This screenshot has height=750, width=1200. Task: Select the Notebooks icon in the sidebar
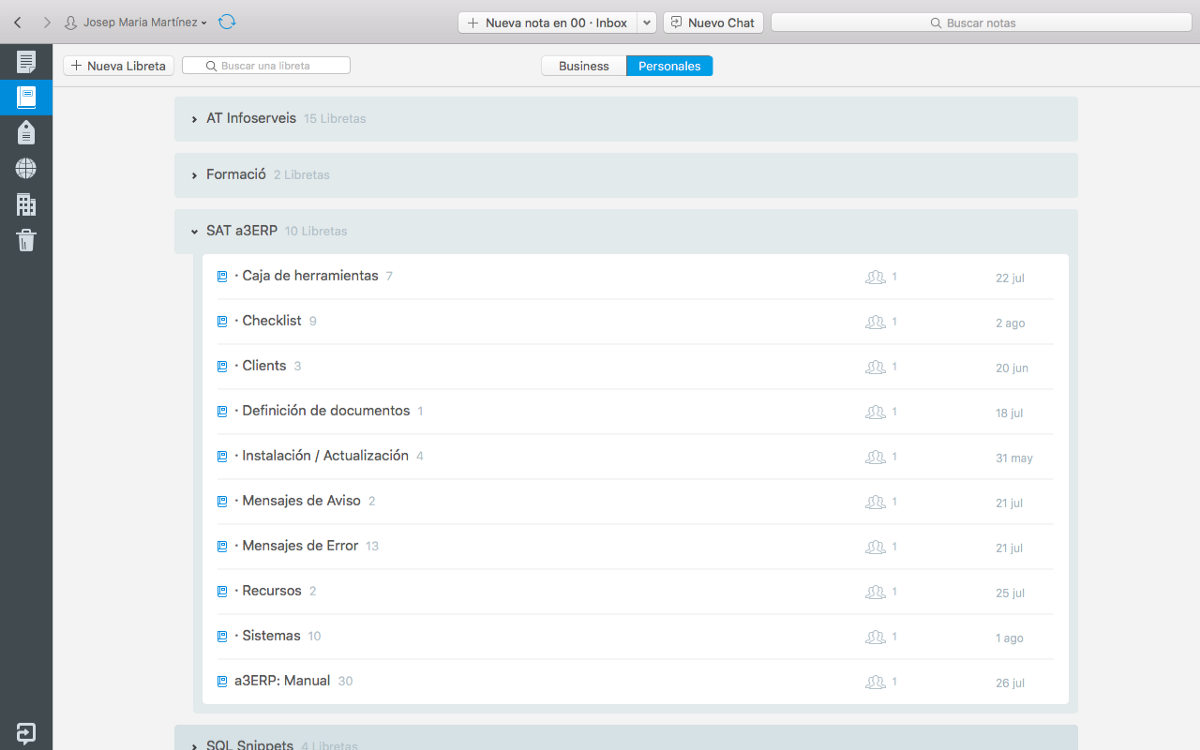[x=25, y=97]
